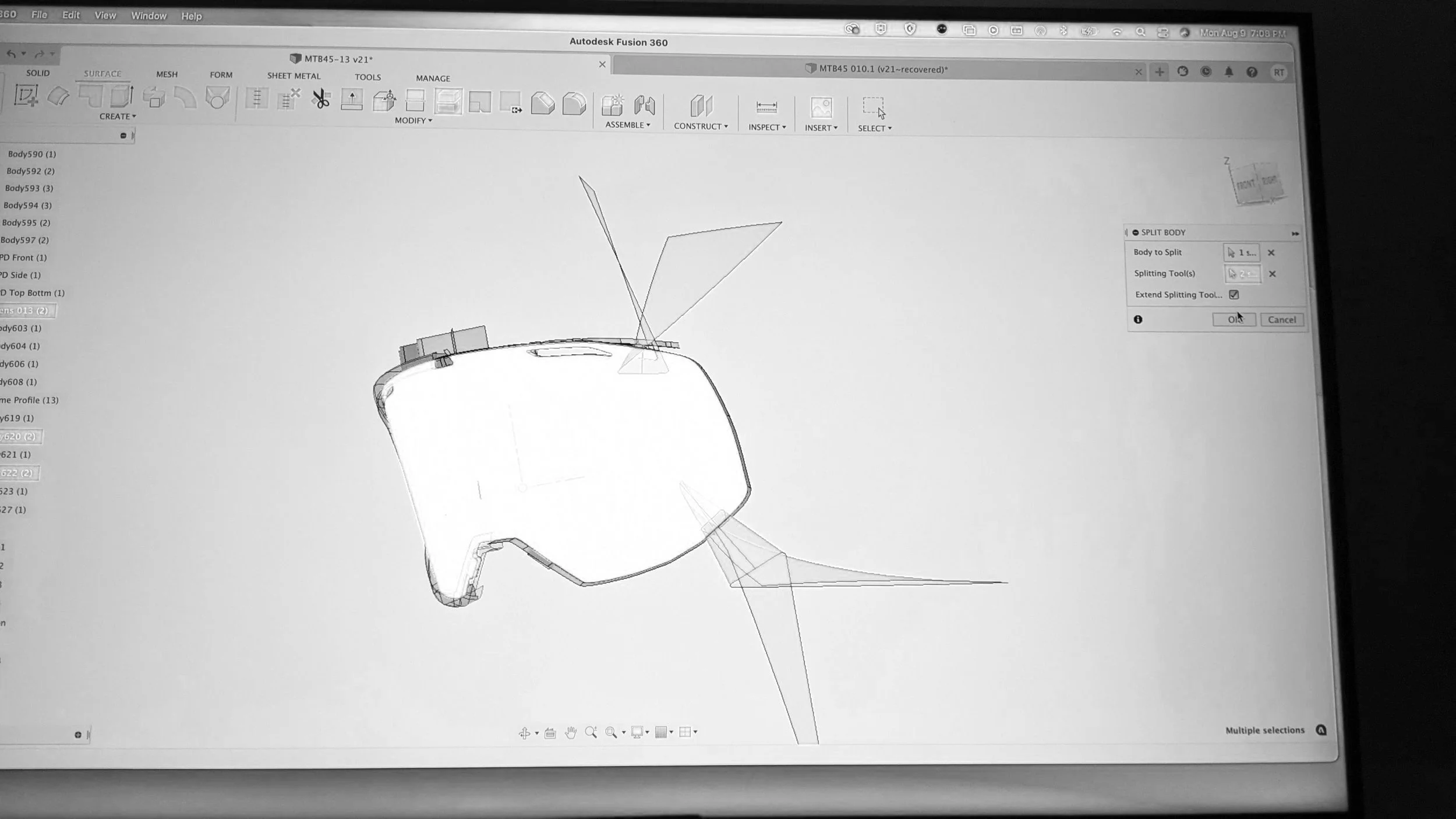This screenshot has width=1456, height=819.
Task: Click the Orbit navigation icon
Action: pos(524,733)
